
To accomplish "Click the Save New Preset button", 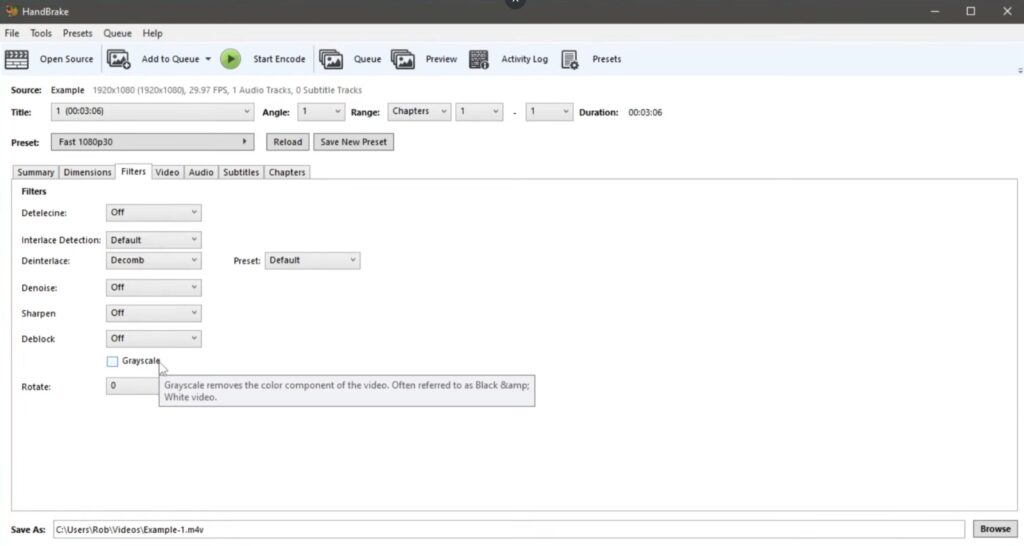I will click(x=353, y=142).
